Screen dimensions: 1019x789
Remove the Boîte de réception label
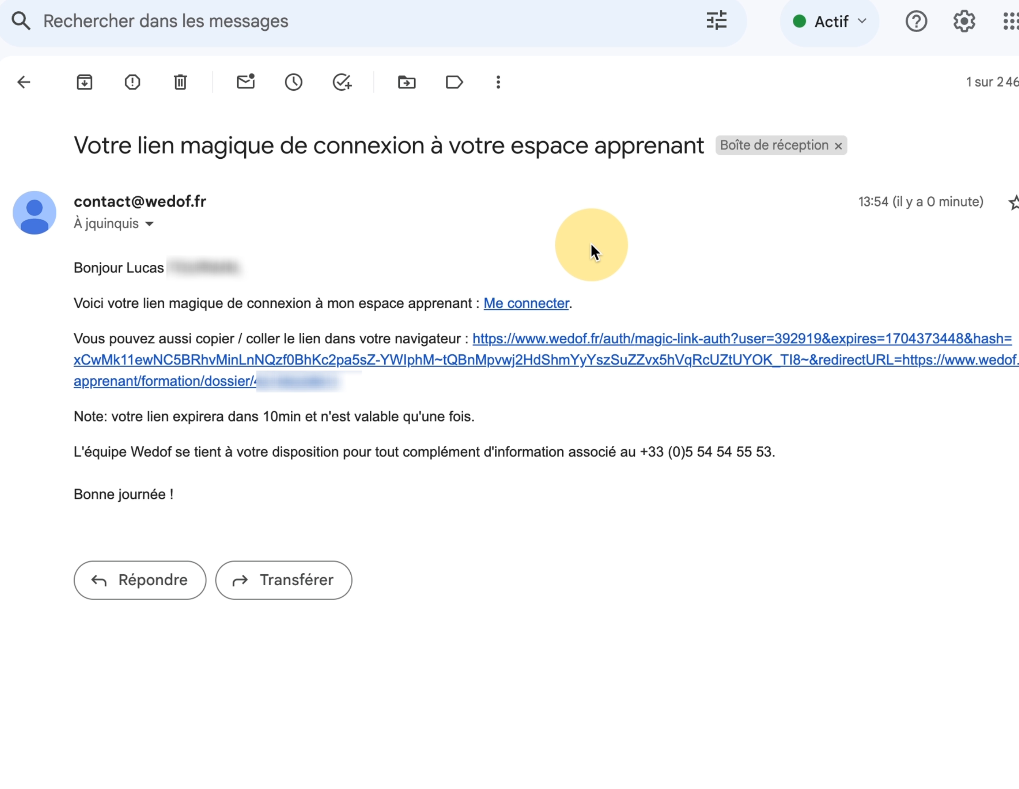coord(839,146)
